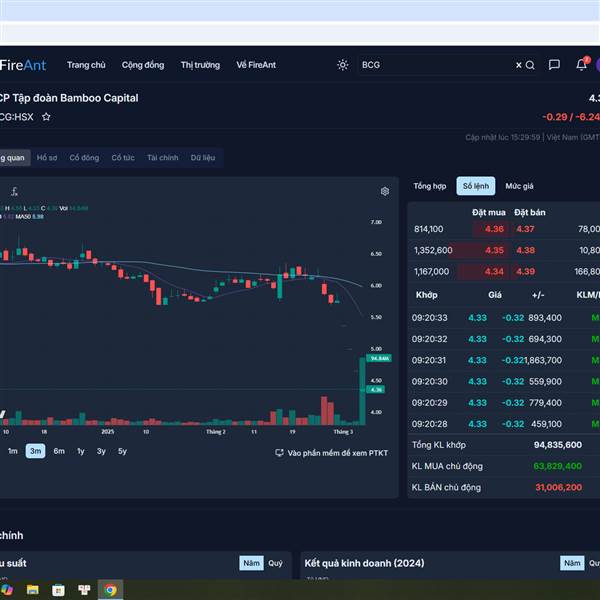Click Đặt bán column header

[x=530, y=212]
